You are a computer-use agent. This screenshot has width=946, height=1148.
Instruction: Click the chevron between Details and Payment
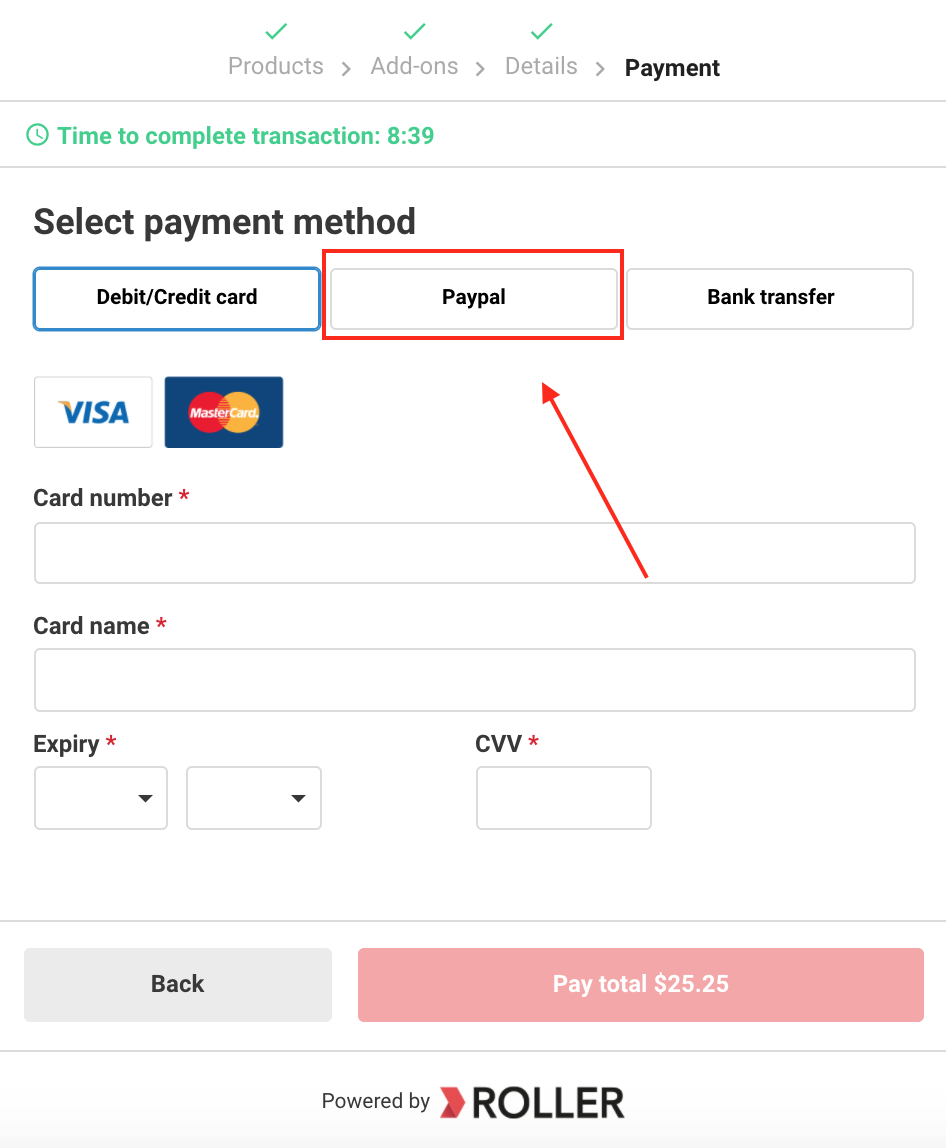pos(600,69)
